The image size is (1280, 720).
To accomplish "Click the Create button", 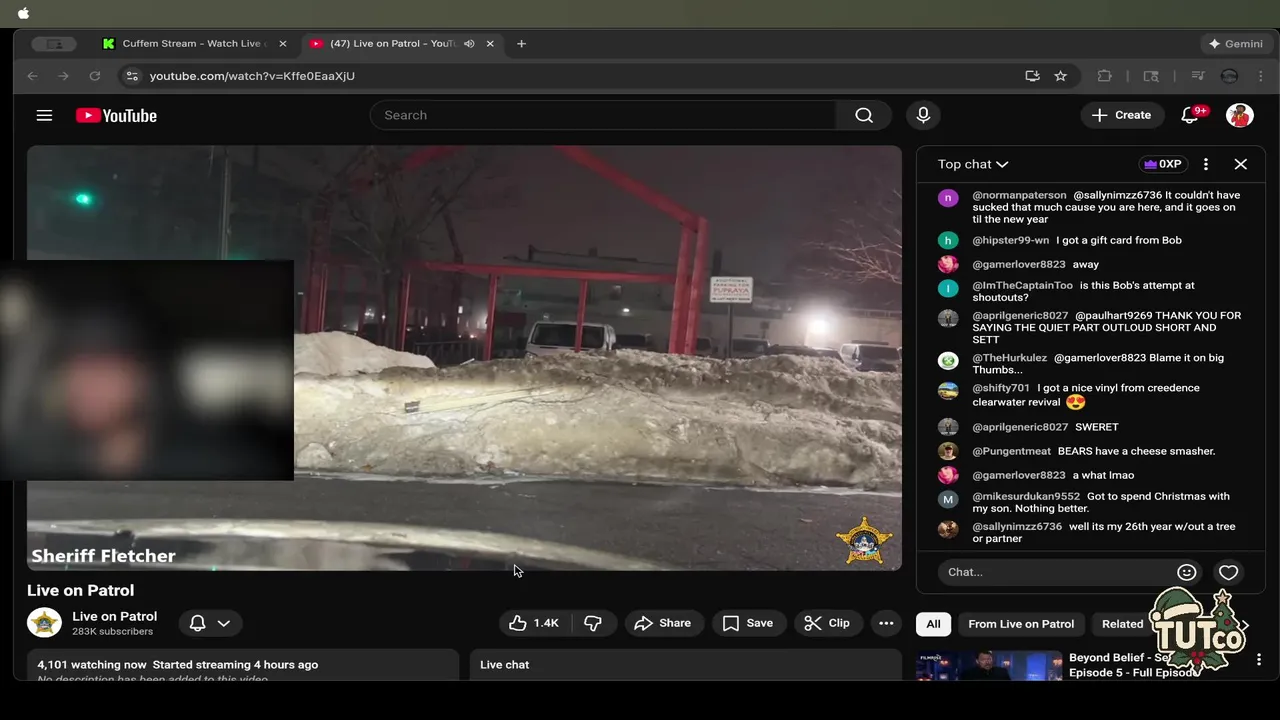I will coord(1121,115).
